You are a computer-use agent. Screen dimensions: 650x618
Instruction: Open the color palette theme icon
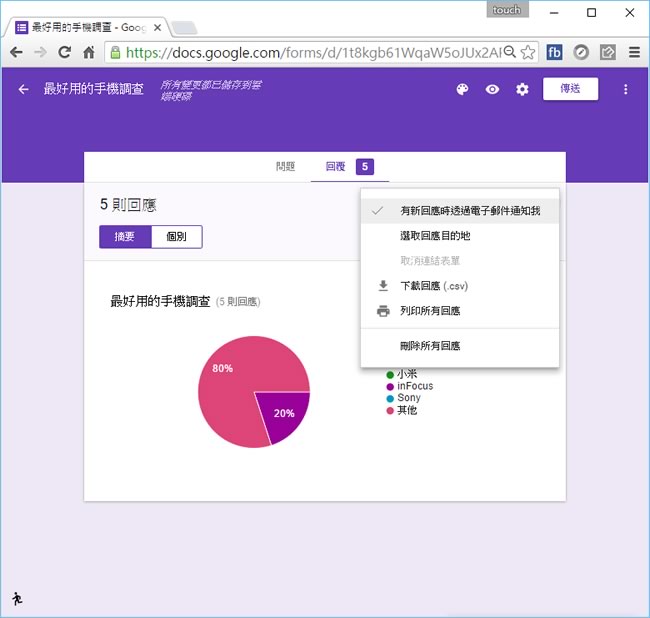pyautogui.click(x=462, y=90)
